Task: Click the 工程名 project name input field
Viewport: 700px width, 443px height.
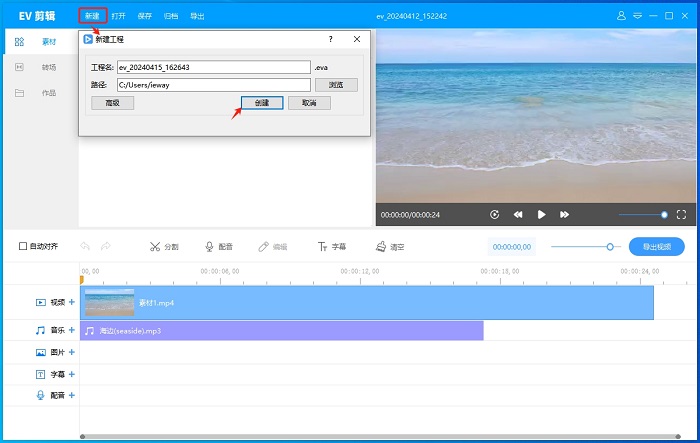Action: 213,67
